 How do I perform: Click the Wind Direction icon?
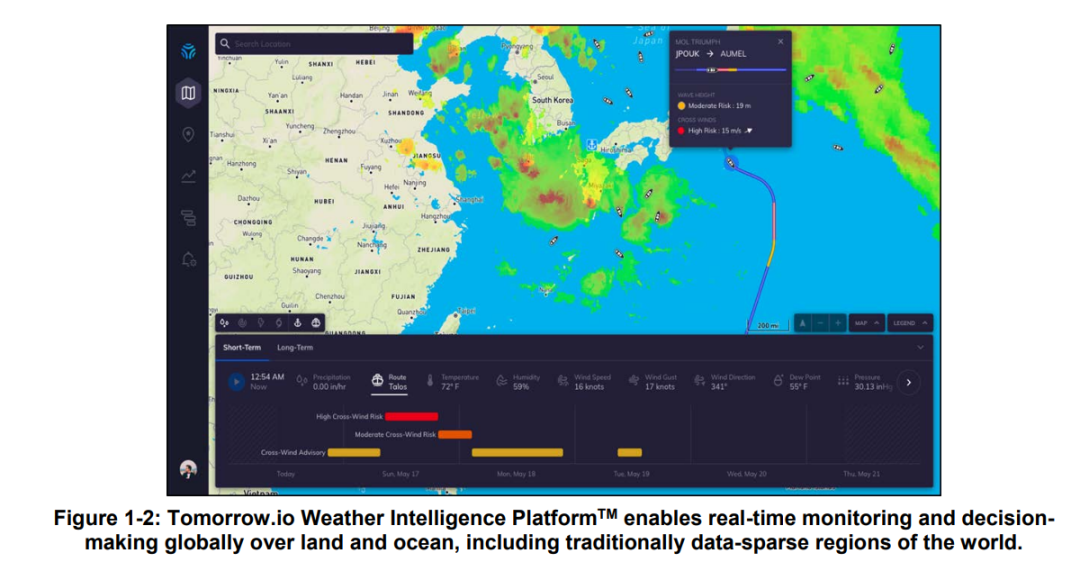(699, 381)
